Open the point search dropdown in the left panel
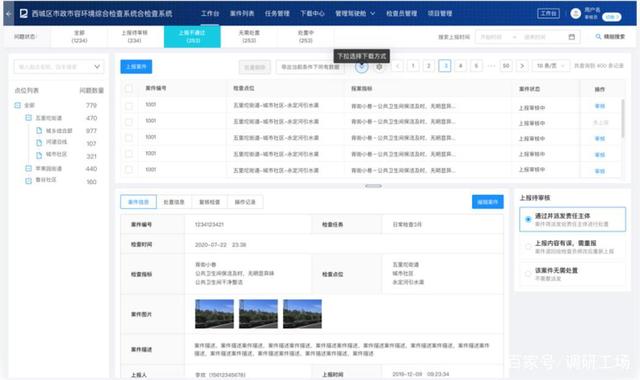The height and width of the screenshot is (380, 640). pyautogui.click(x=59, y=67)
